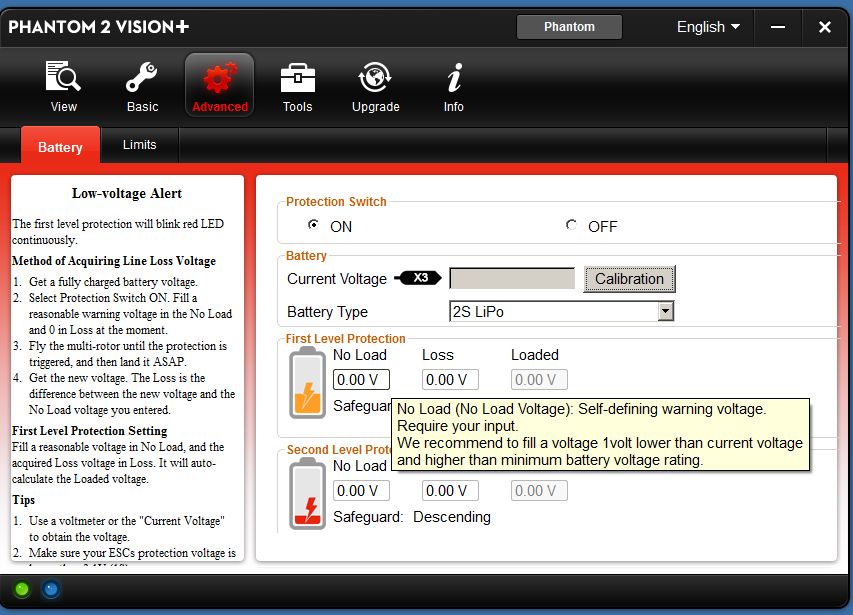This screenshot has height=615, width=853.
Task: Select the Advanced gear icon
Action: [x=220, y=78]
